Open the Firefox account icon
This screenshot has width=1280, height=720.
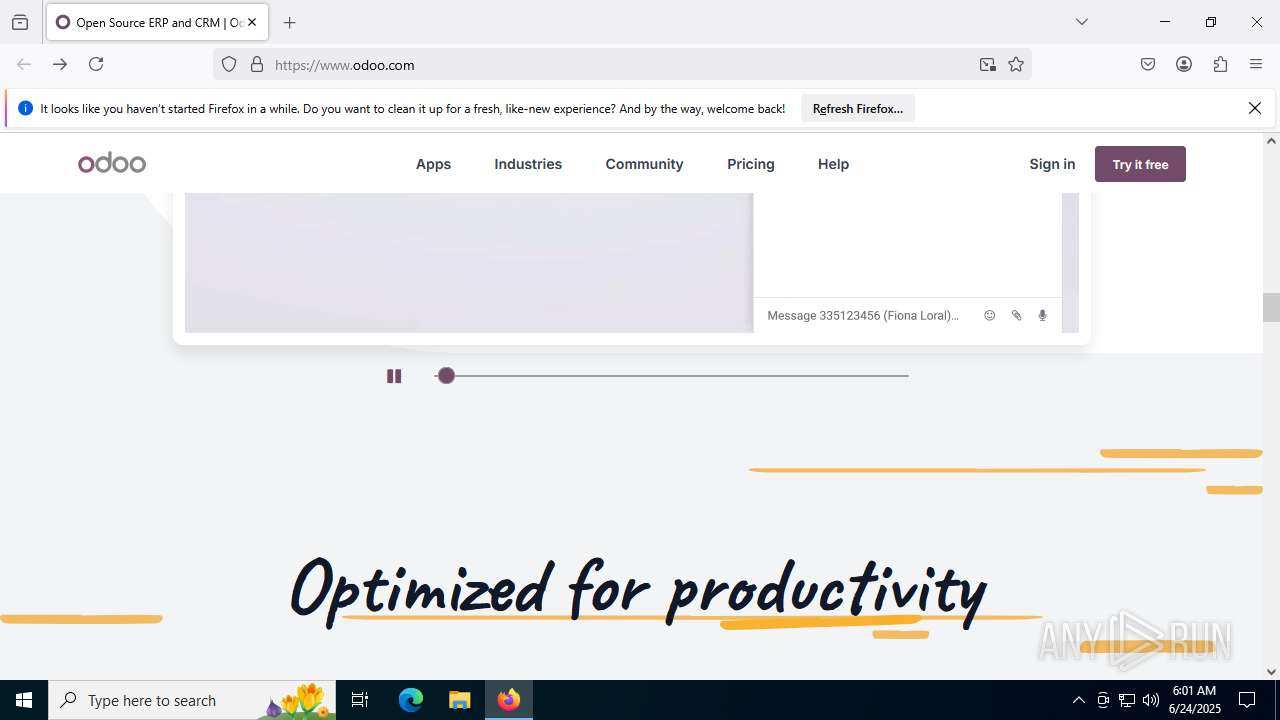point(1184,64)
